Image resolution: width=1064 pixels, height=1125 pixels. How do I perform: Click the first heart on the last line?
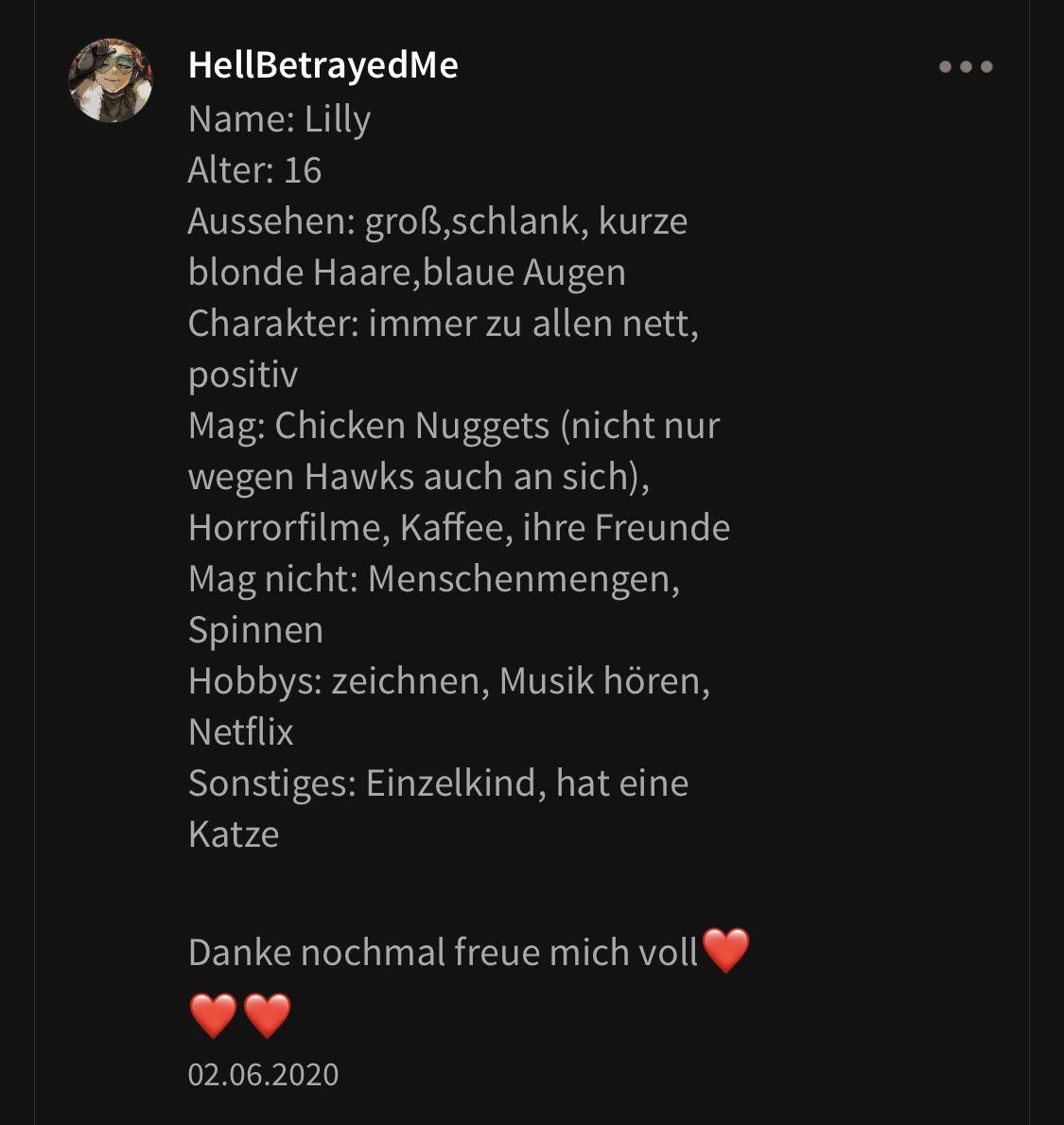tap(213, 1015)
